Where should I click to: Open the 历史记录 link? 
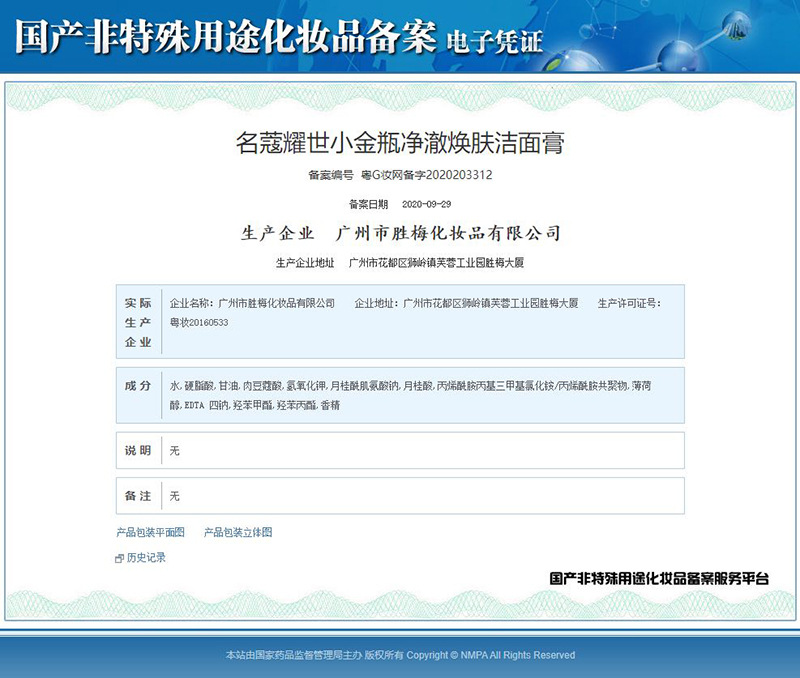pyautogui.click(x=146, y=557)
